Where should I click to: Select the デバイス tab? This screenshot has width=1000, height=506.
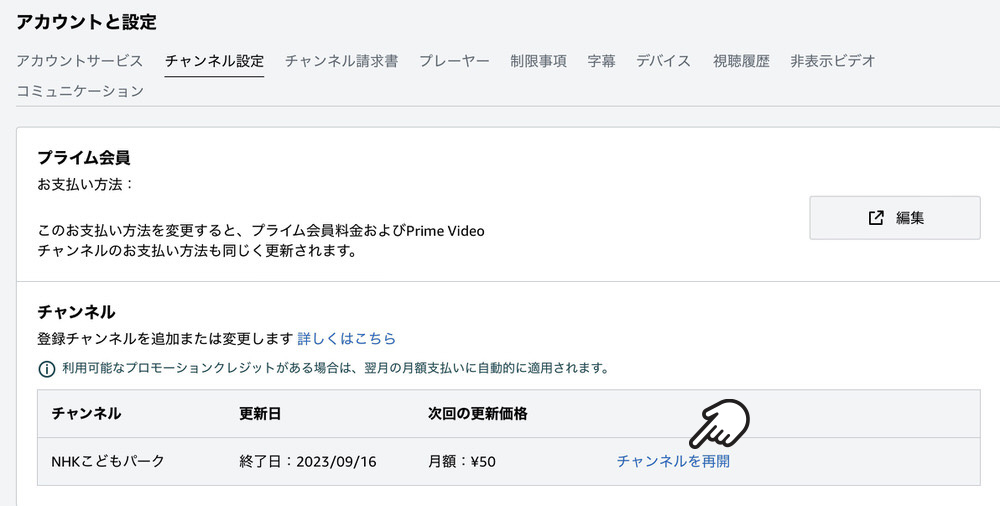coord(663,61)
